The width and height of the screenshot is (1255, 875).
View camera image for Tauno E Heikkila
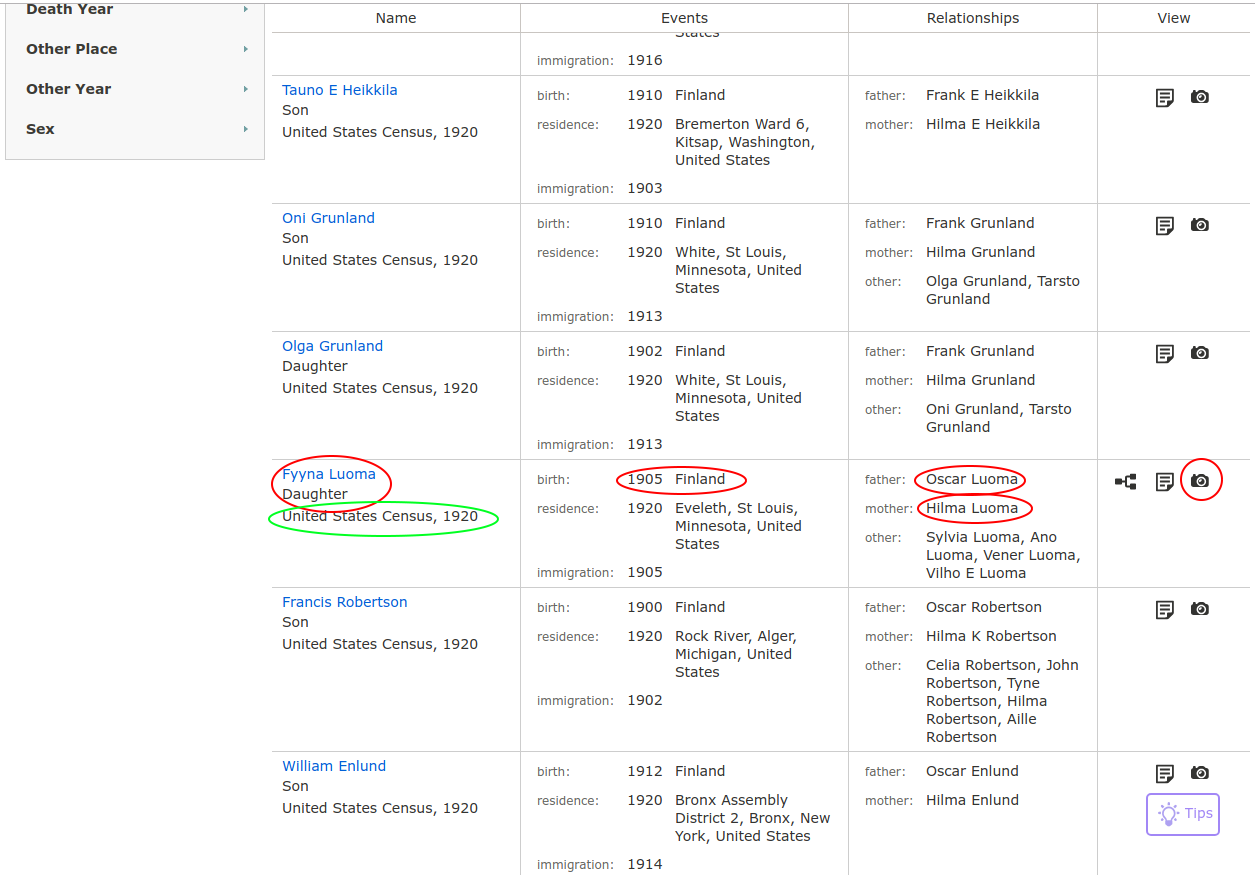point(1200,97)
